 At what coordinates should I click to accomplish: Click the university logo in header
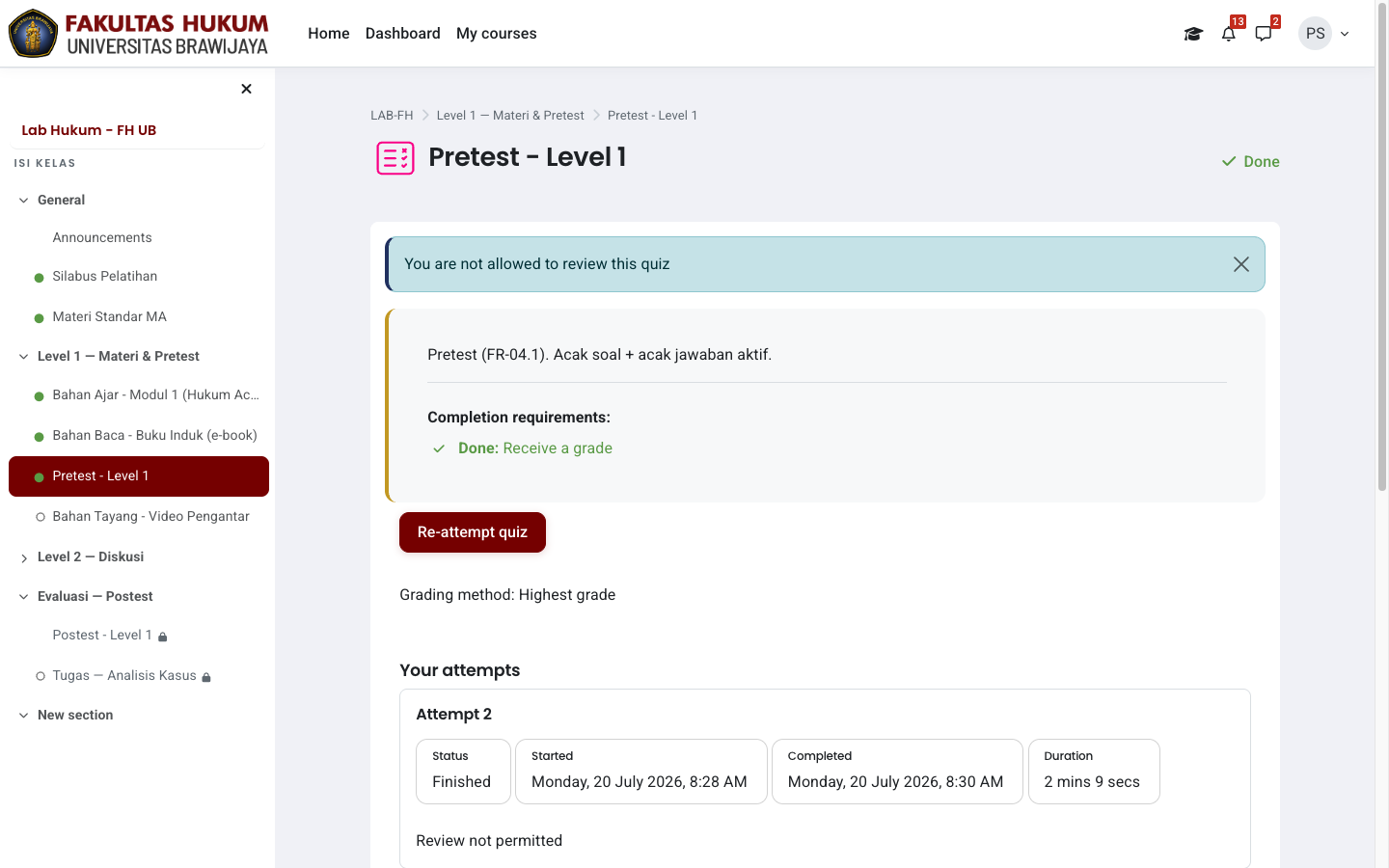pos(139,33)
